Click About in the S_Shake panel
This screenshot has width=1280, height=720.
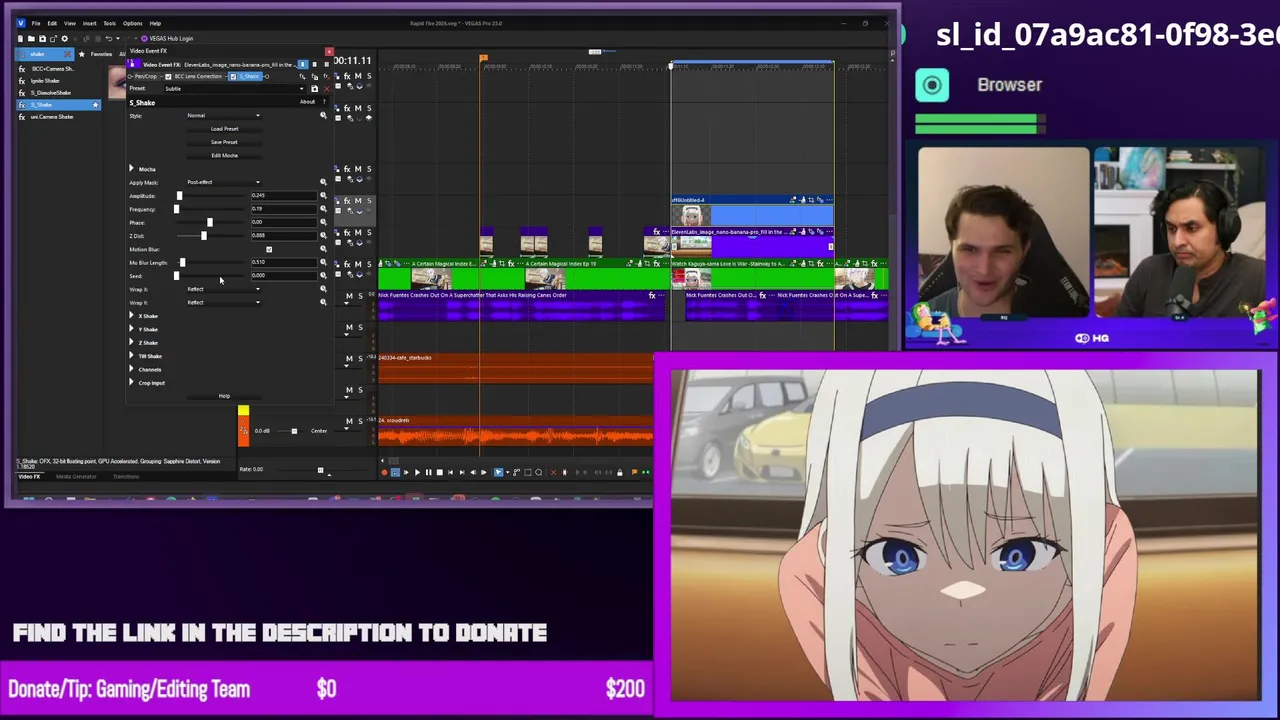[x=307, y=102]
